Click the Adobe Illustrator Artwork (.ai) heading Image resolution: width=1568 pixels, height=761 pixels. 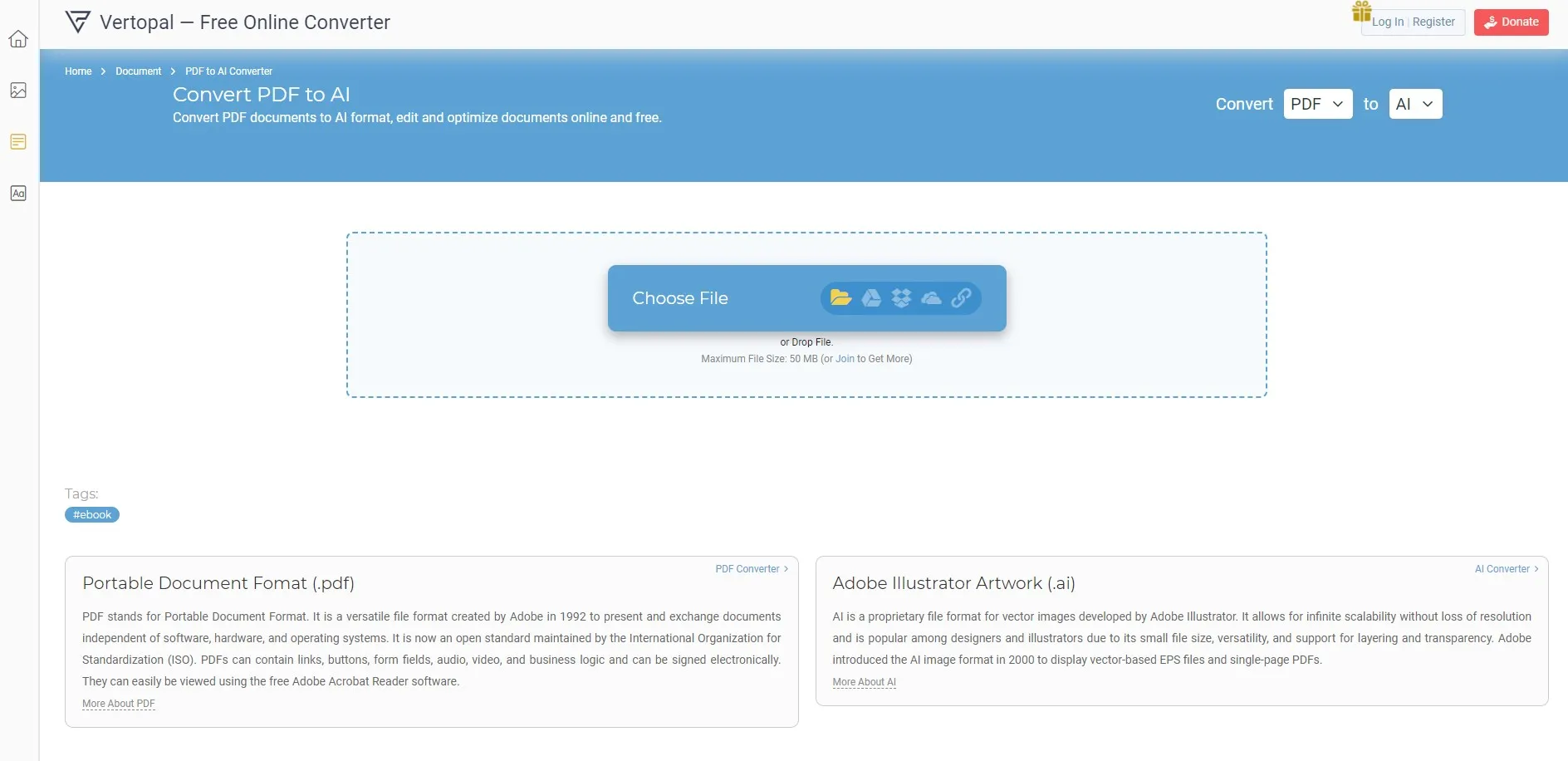pos(954,583)
